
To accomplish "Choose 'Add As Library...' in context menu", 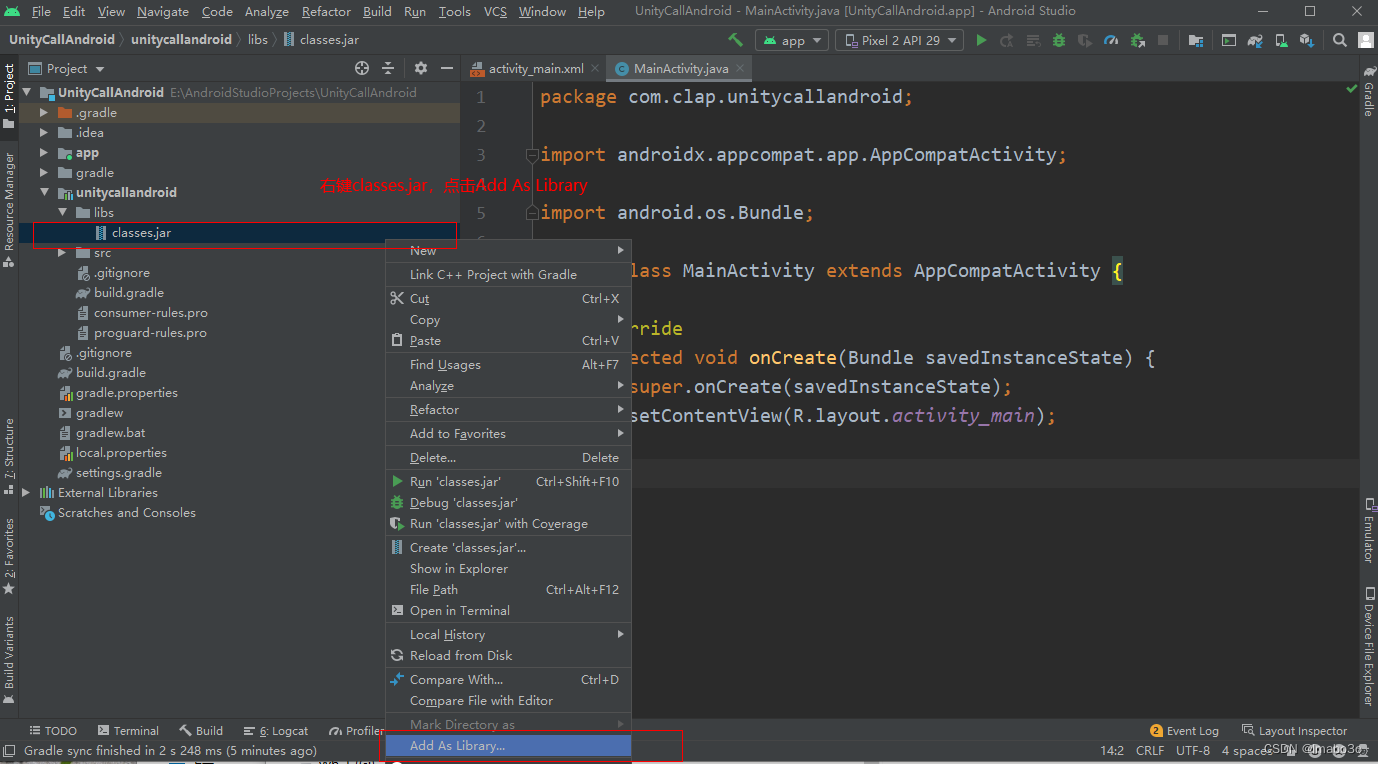I will point(509,746).
